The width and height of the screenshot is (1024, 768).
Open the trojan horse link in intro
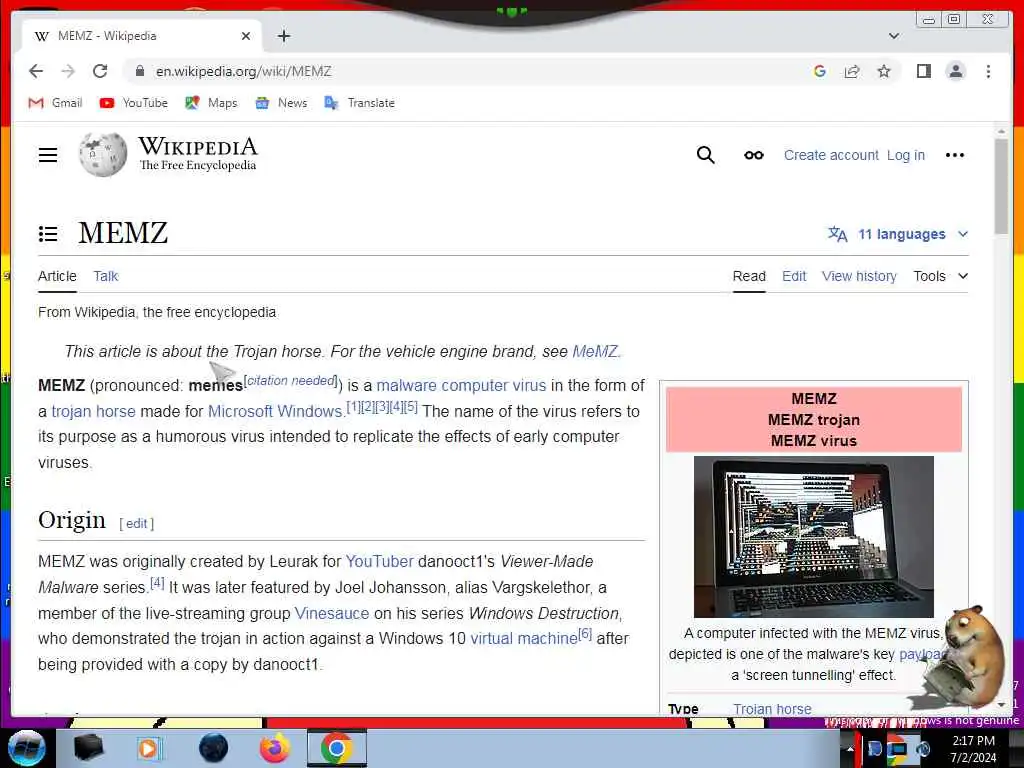tap(93, 411)
